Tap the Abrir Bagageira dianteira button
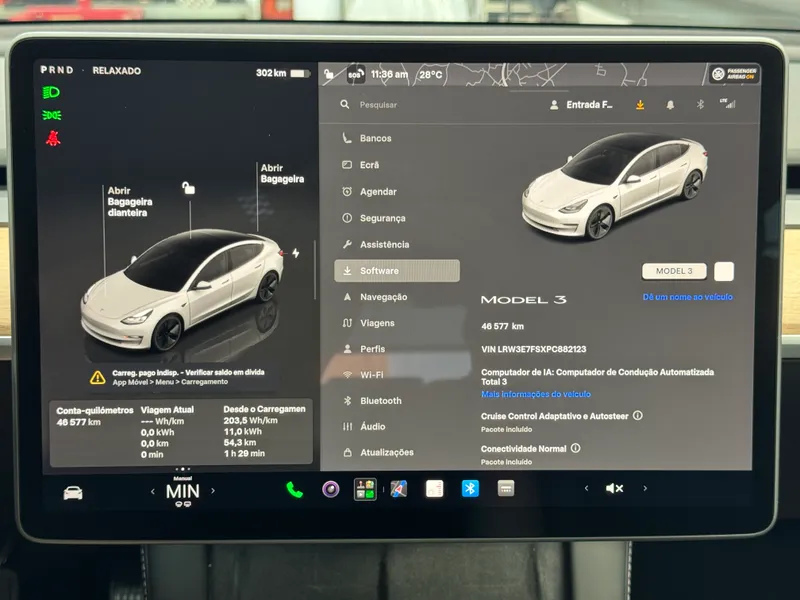This screenshot has height=600, width=800. (130, 202)
